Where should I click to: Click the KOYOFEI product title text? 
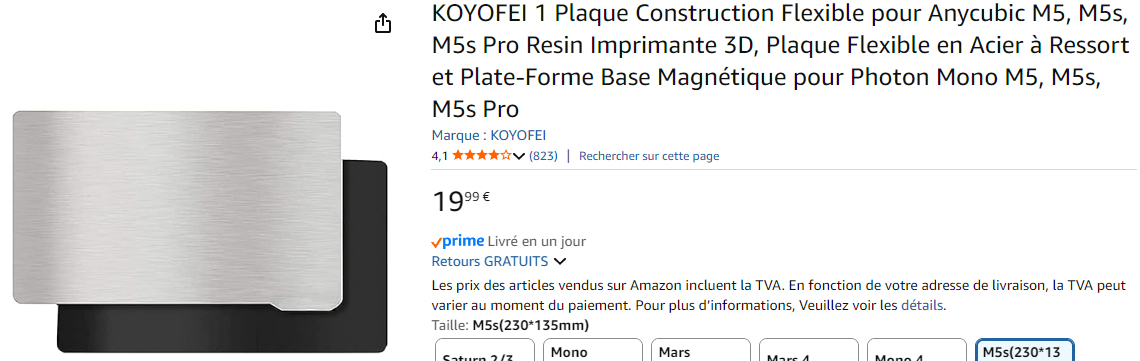[780, 61]
